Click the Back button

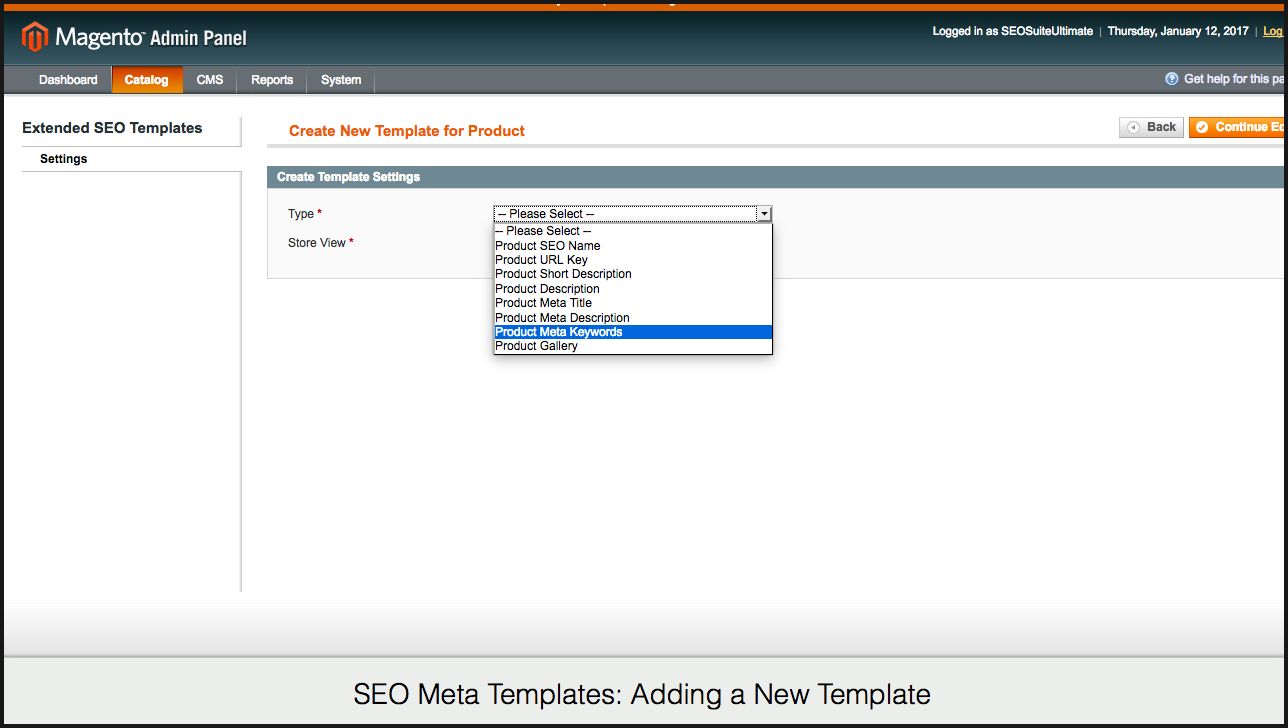point(1151,127)
